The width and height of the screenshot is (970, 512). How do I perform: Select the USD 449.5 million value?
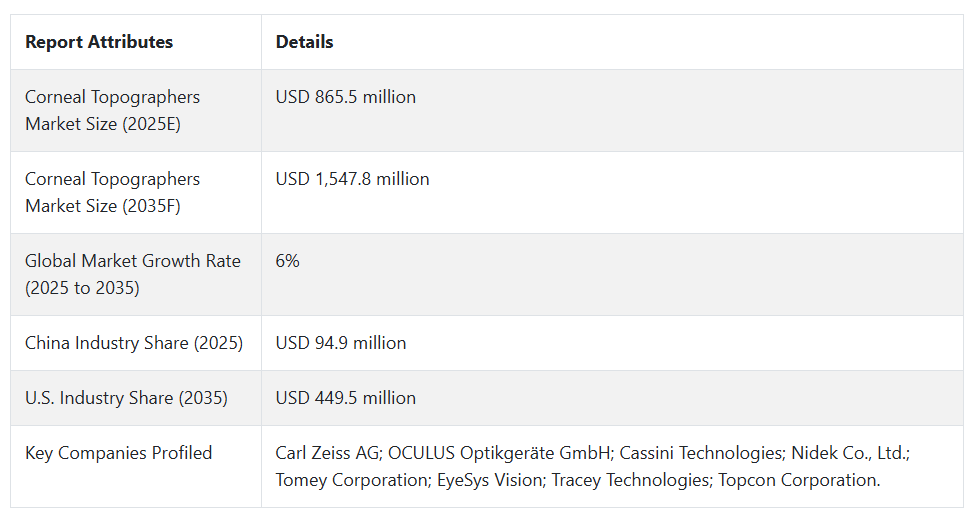coord(346,398)
